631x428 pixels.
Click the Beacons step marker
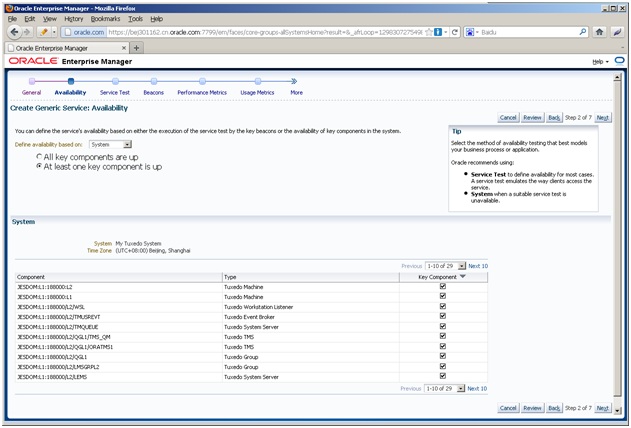(x=154, y=81)
